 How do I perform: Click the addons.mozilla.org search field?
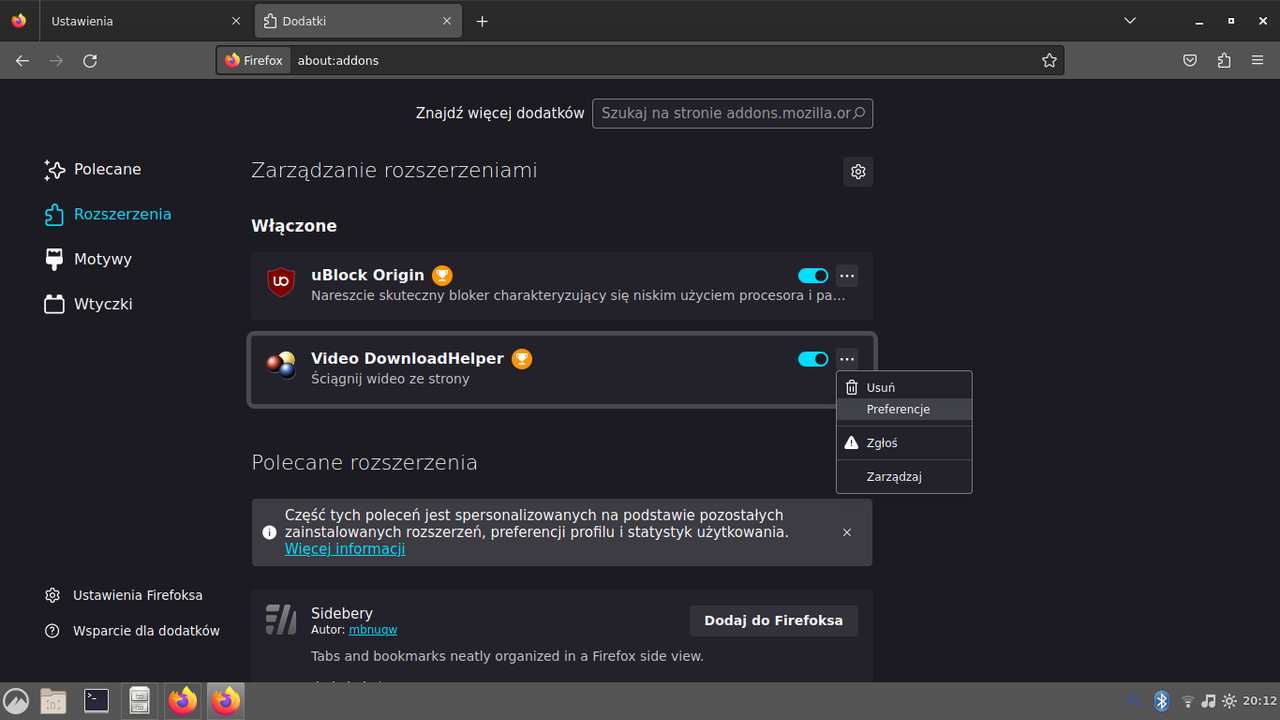[x=732, y=113]
